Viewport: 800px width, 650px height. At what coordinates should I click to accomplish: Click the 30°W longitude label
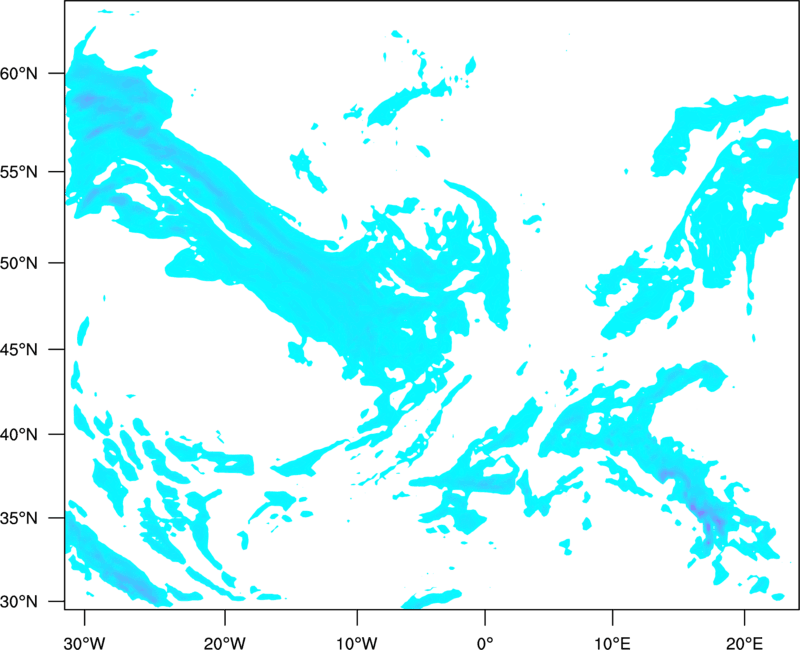point(85,643)
